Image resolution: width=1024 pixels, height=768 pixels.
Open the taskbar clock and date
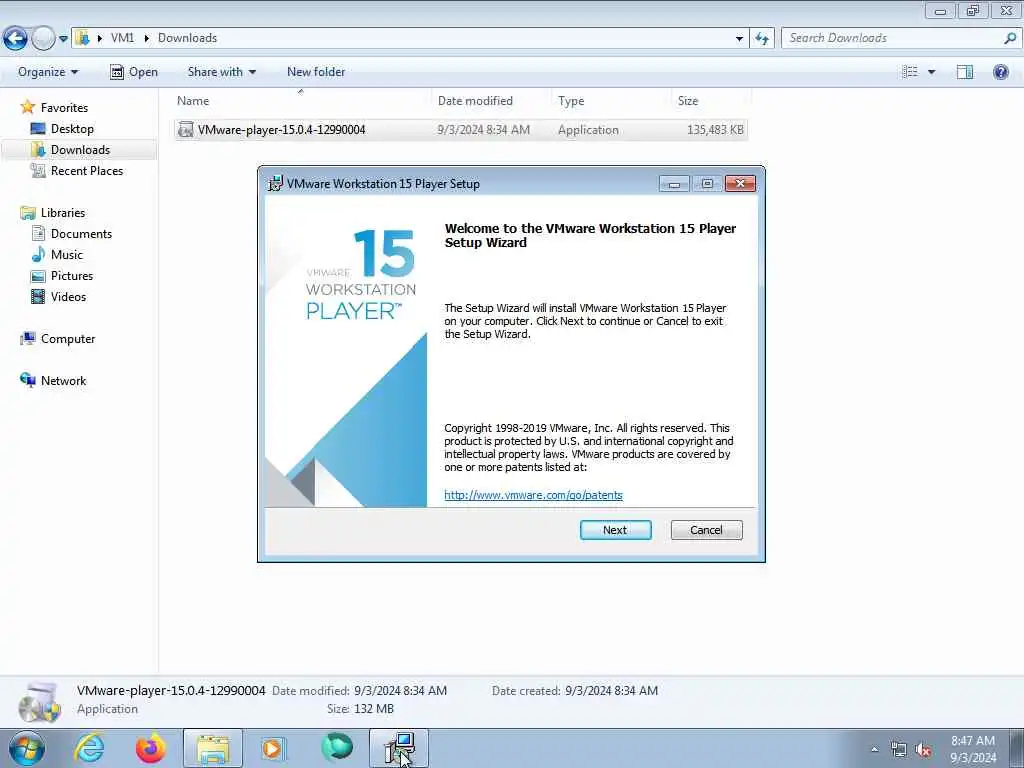(x=972, y=749)
